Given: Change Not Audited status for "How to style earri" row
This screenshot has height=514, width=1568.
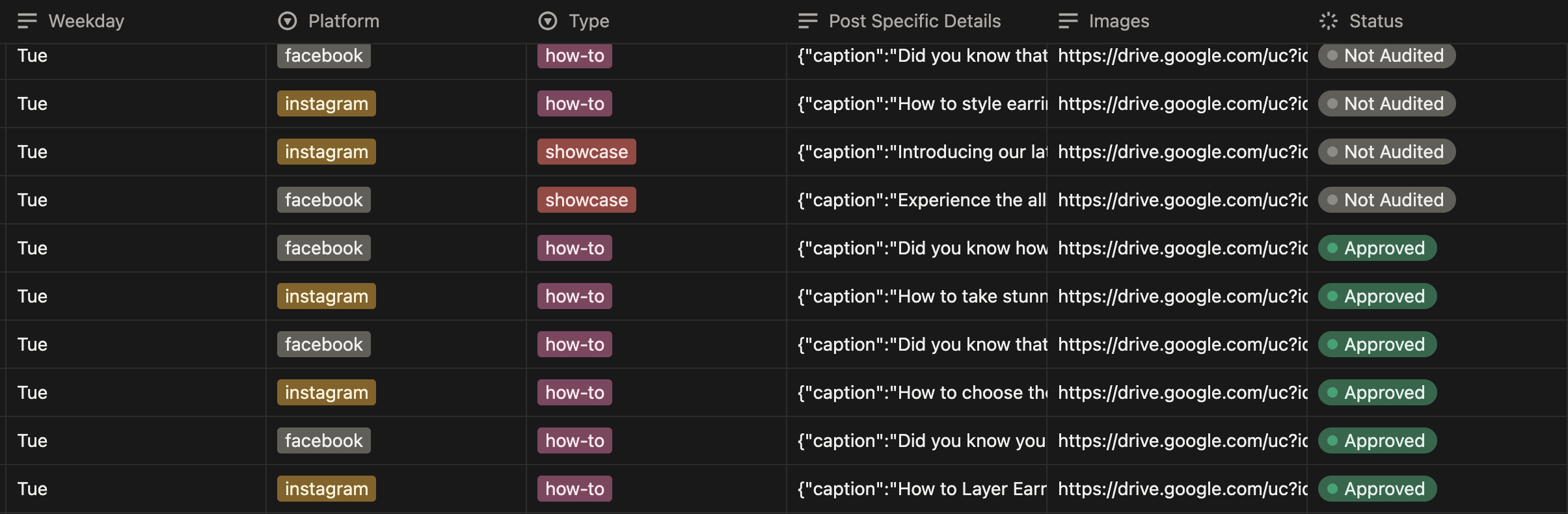Looking at the screenshot, I should 1386,103.
